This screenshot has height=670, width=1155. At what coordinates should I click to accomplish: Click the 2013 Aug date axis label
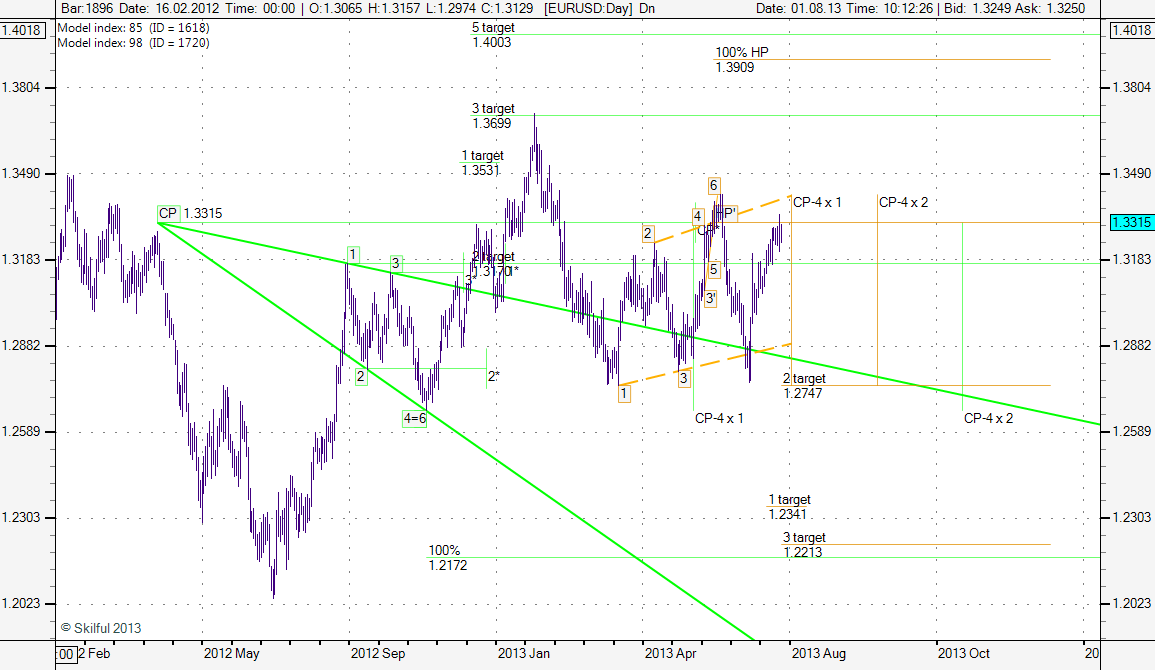[819, 654]
